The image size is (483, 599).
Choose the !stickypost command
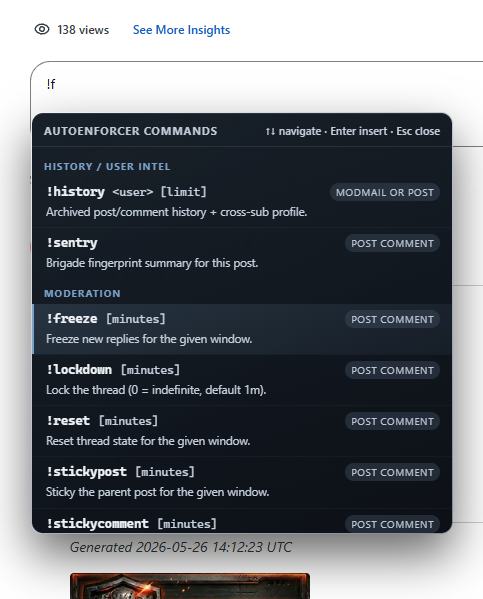(242, 482)
